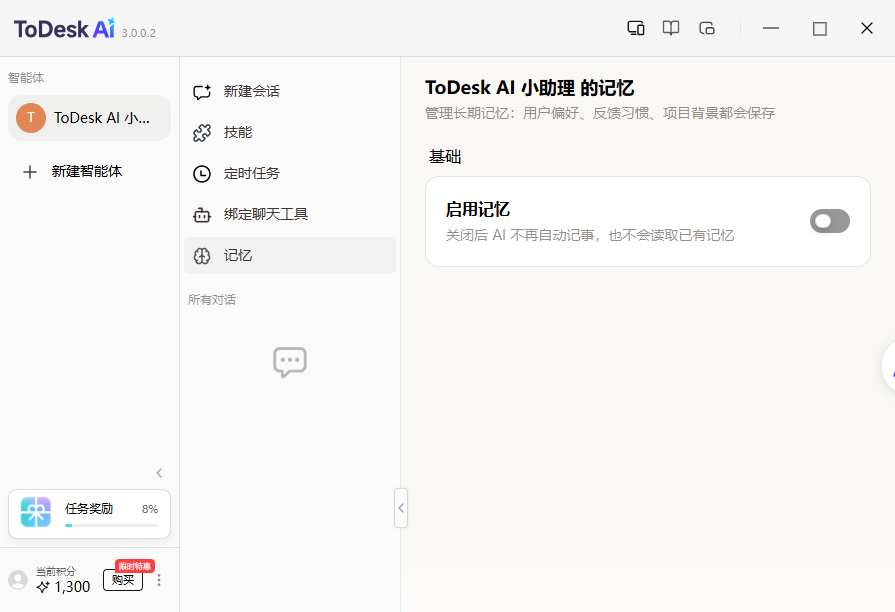Open the three-dot more options menu
The width and height of the screenshot is (895, 612).
tap(159, 580)
